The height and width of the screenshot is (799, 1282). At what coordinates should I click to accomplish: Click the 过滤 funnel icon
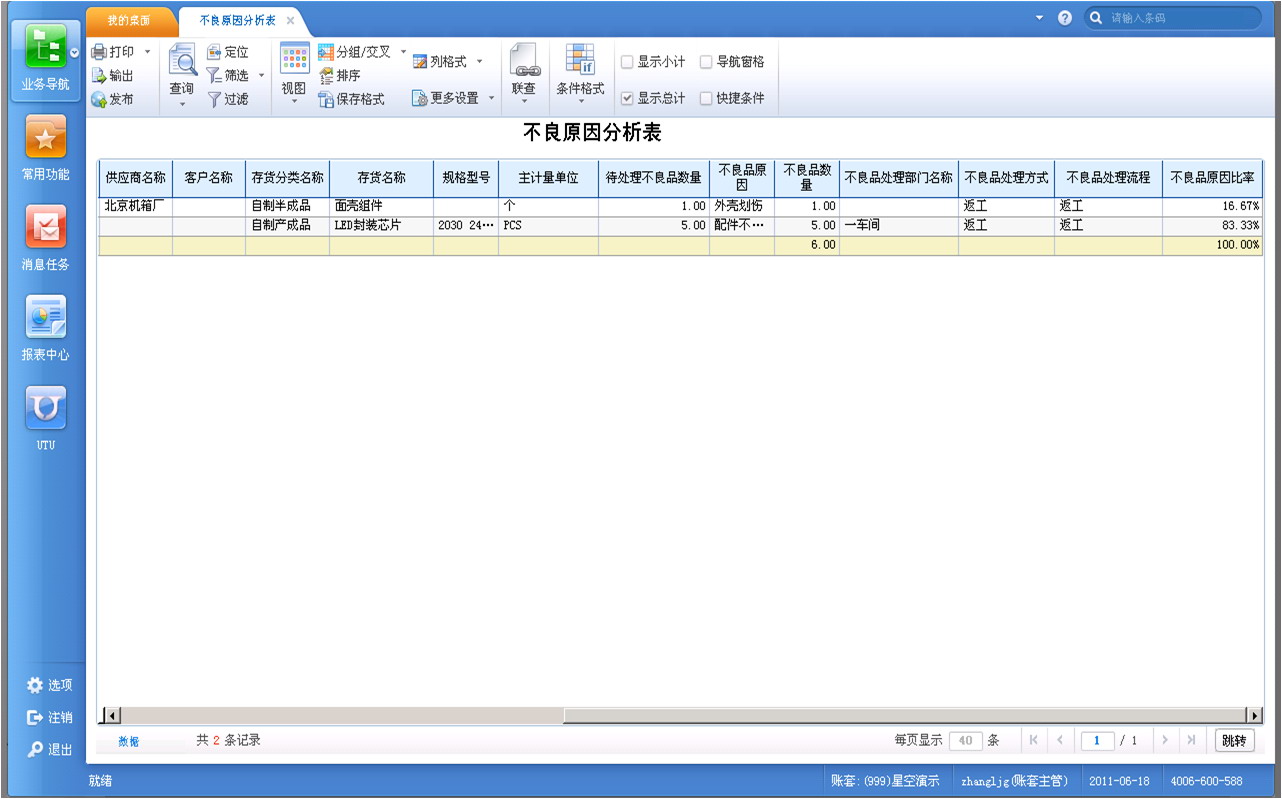(x=214, y=100)
